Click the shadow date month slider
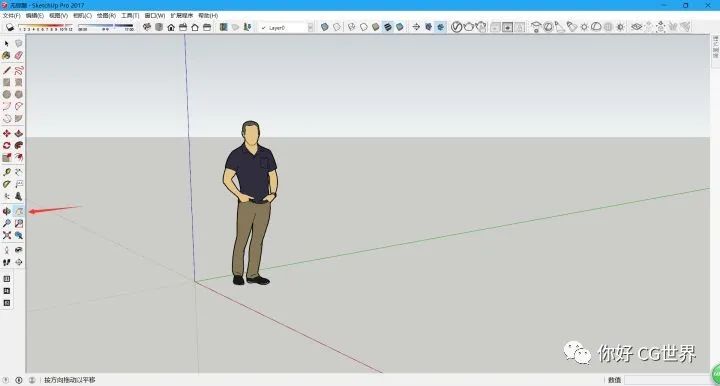 coord(45,27)
